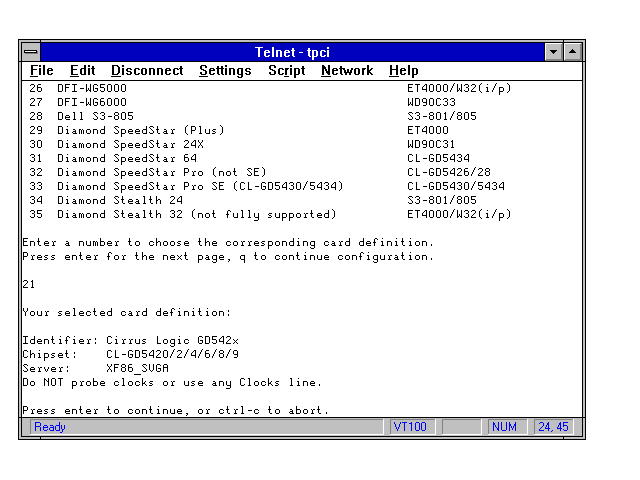This screenshot has height=480, width=640.
Task: Open the window control menu box
Action: (x=32, y=51)
